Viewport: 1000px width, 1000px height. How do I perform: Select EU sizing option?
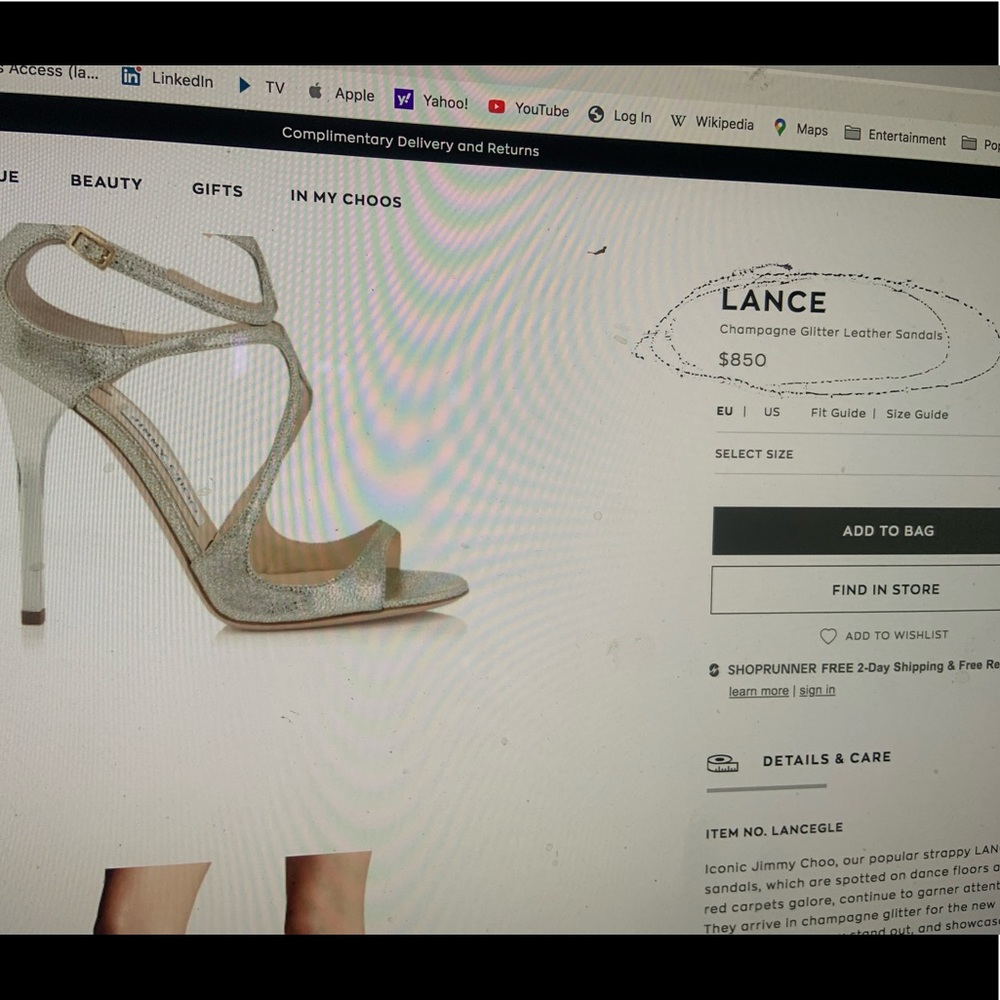[x=724, y=411]
